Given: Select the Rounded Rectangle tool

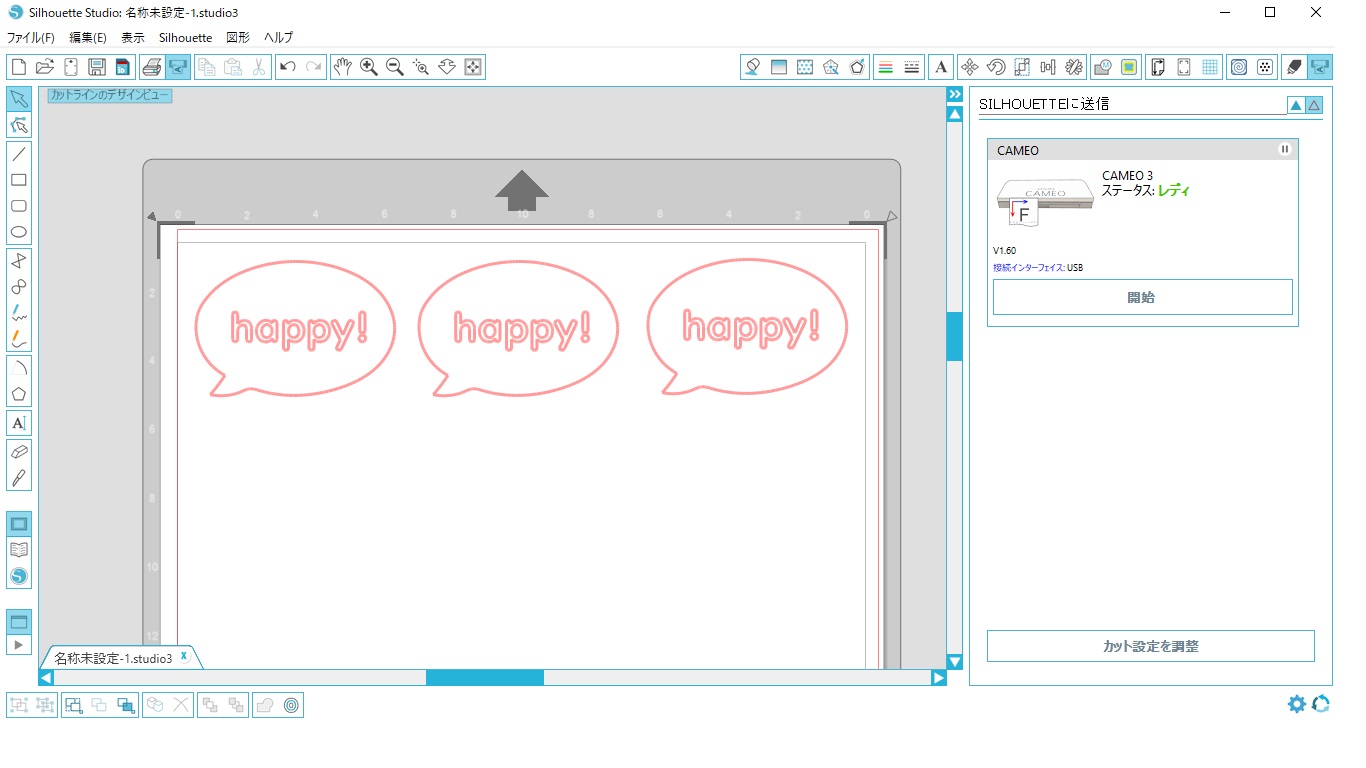Looking at the screenshot, I should [x=18, y=207].
